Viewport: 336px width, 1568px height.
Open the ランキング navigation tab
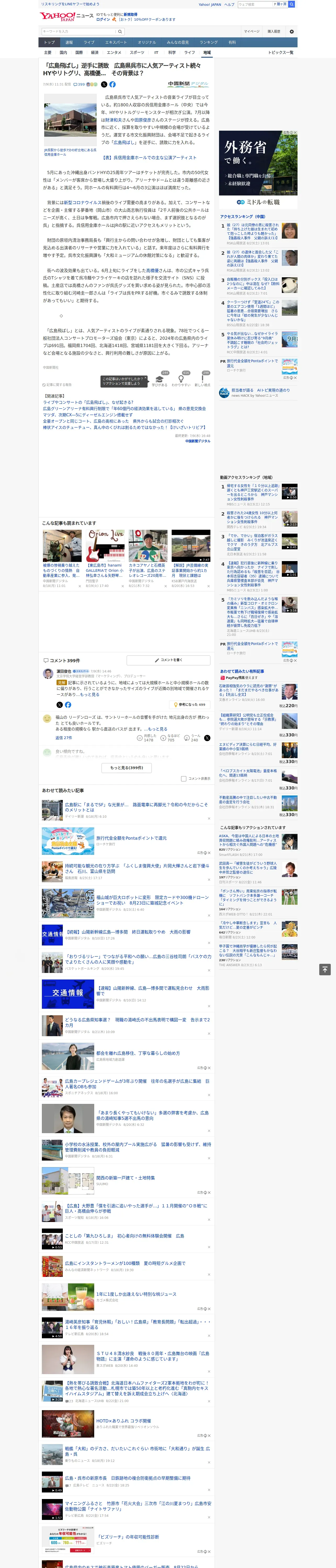[209, 43]
